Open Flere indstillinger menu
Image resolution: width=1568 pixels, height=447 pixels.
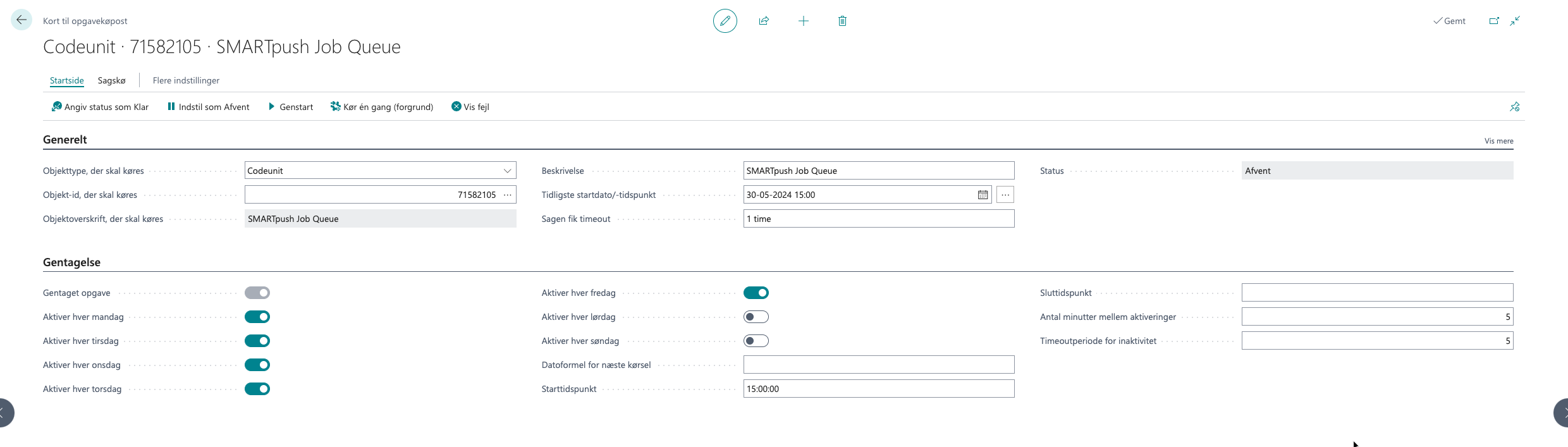[x=186, y=80]
